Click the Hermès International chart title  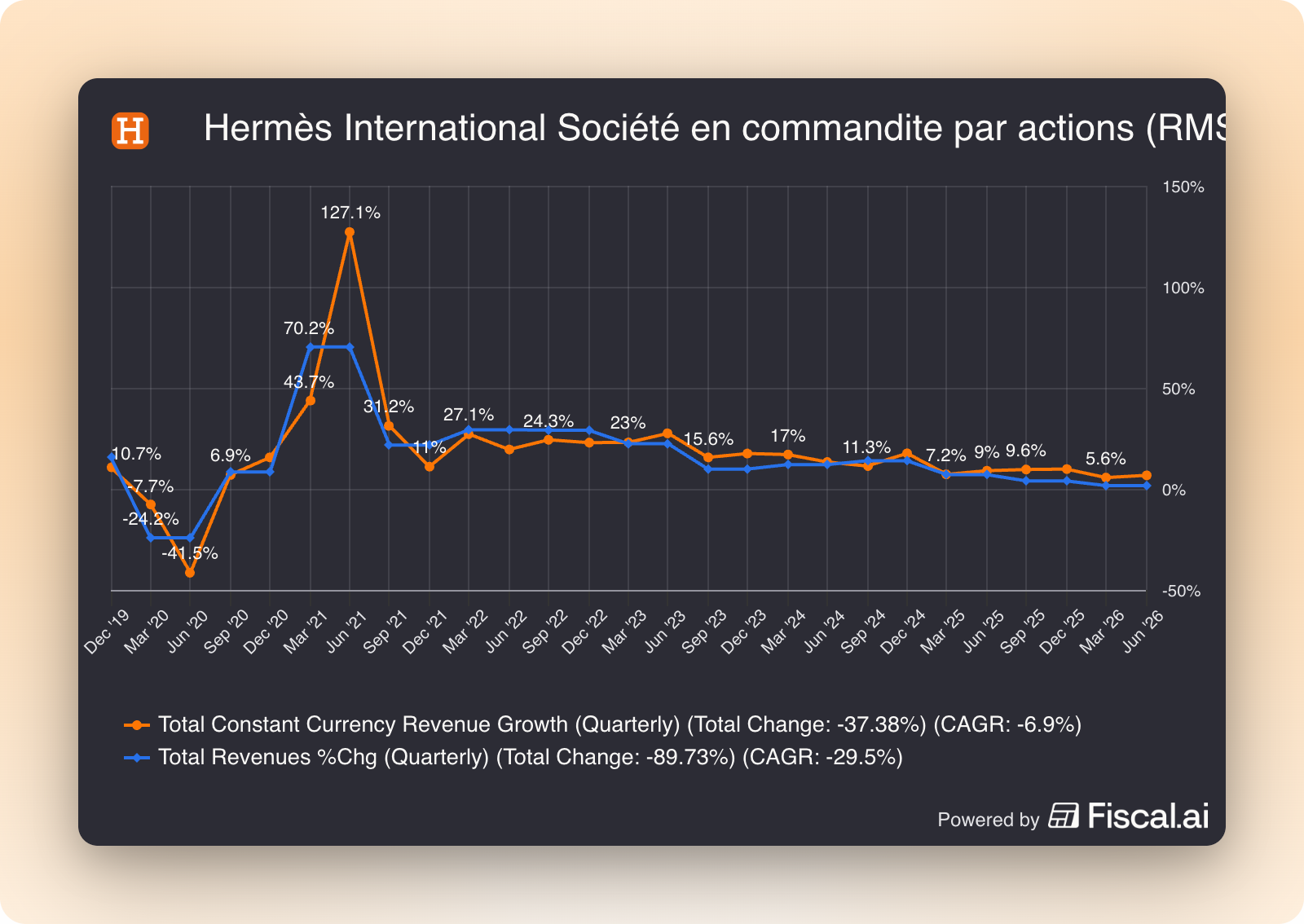715,128
